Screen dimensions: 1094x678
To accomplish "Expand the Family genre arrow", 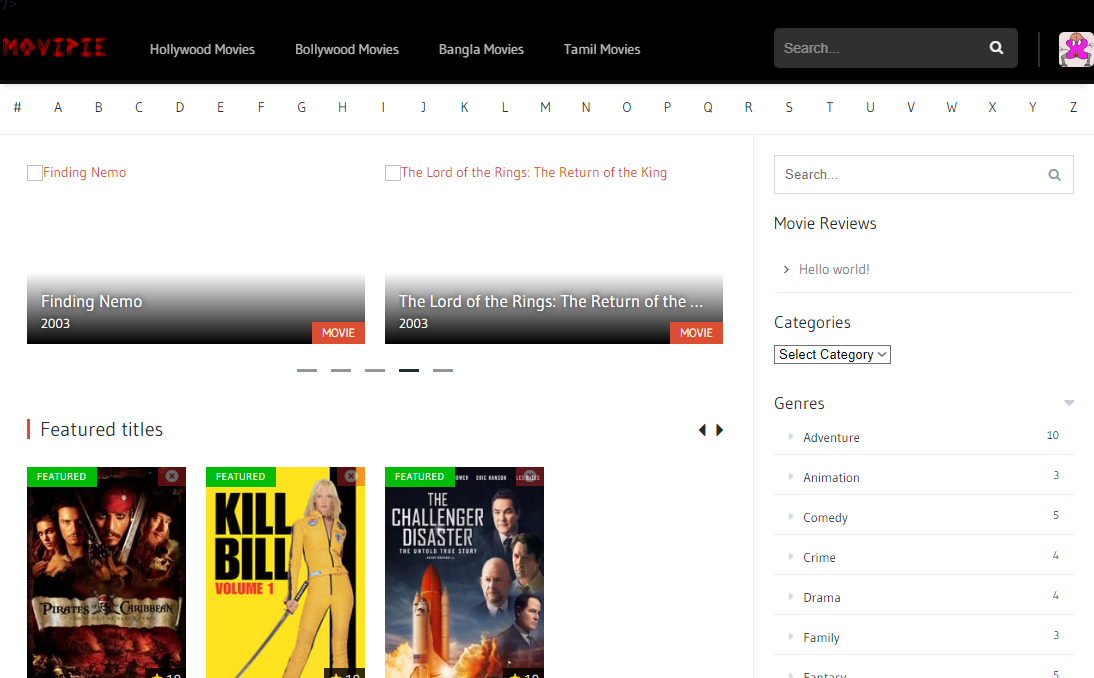I will click(790, 636).
